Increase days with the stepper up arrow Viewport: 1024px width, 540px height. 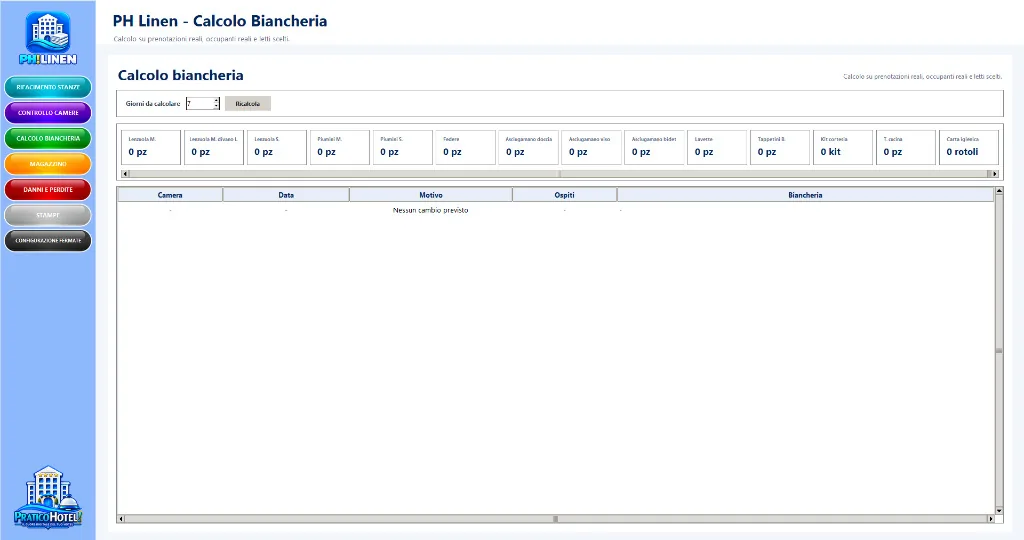tap(216, 101)
